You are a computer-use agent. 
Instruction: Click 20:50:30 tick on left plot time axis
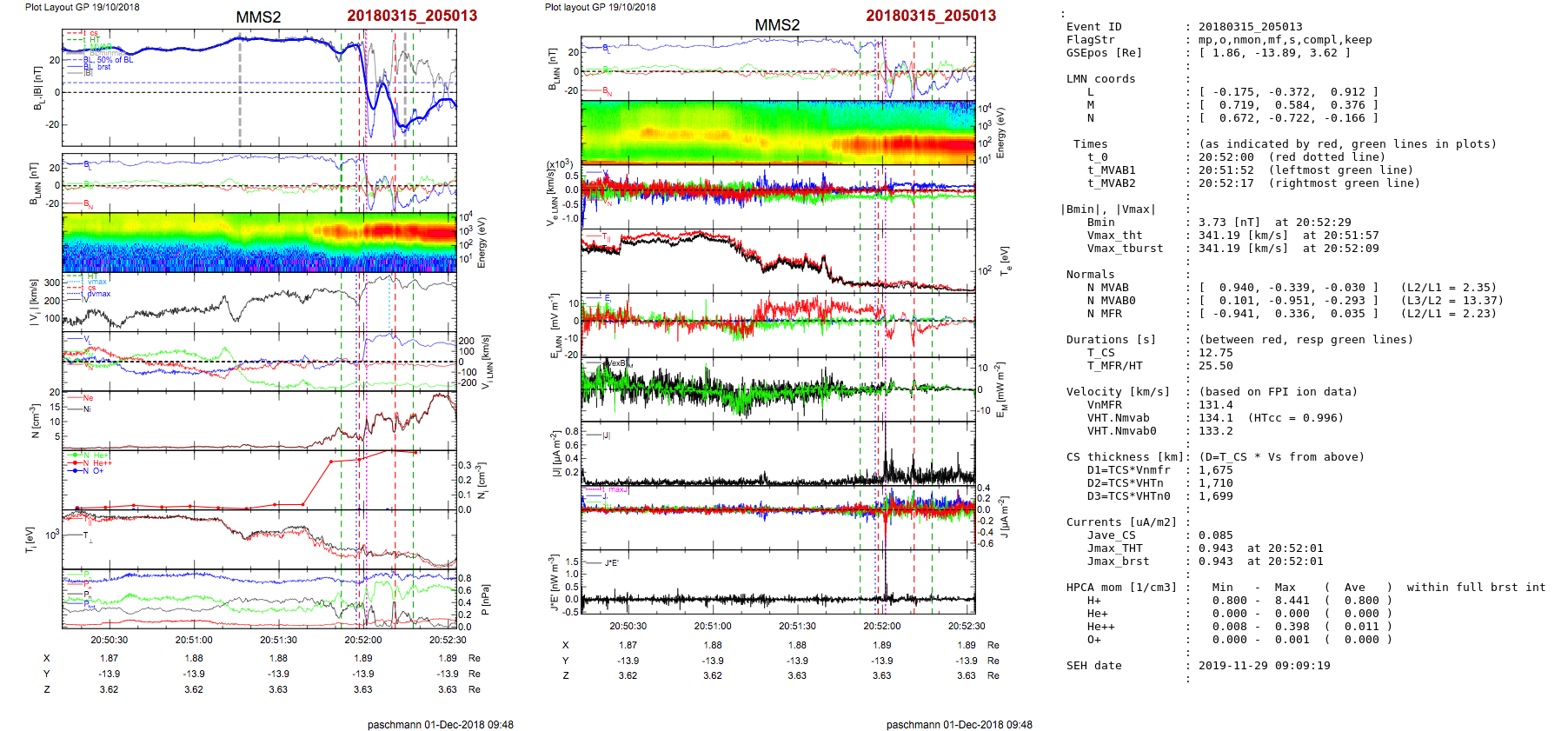pos(110,640)
